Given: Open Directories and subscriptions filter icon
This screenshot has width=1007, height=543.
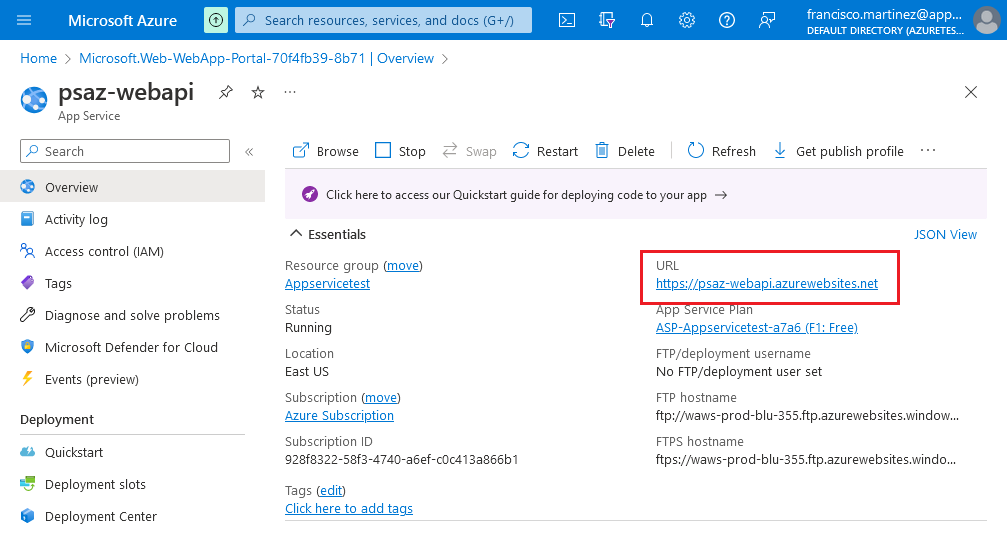Looking at the screenshot, I should coord(607,20).
